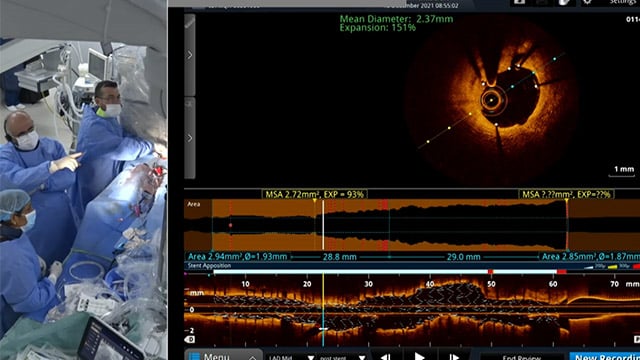
Task: Click Area 2.94mm², Ø=1.93mm proximal reference
Action: click(237, 257)
